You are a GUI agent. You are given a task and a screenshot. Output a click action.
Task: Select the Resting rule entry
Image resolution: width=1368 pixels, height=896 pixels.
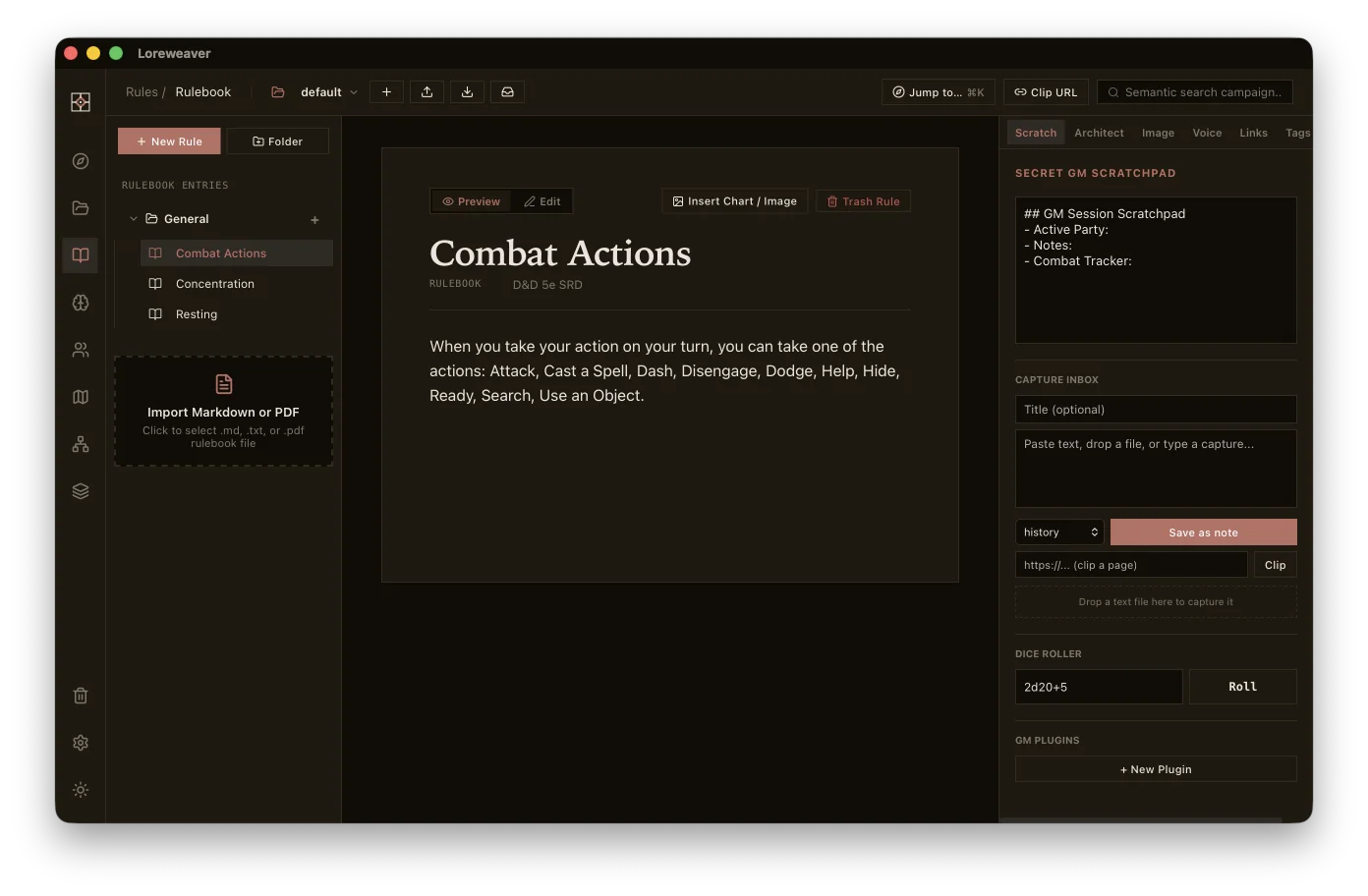[237, 314]
